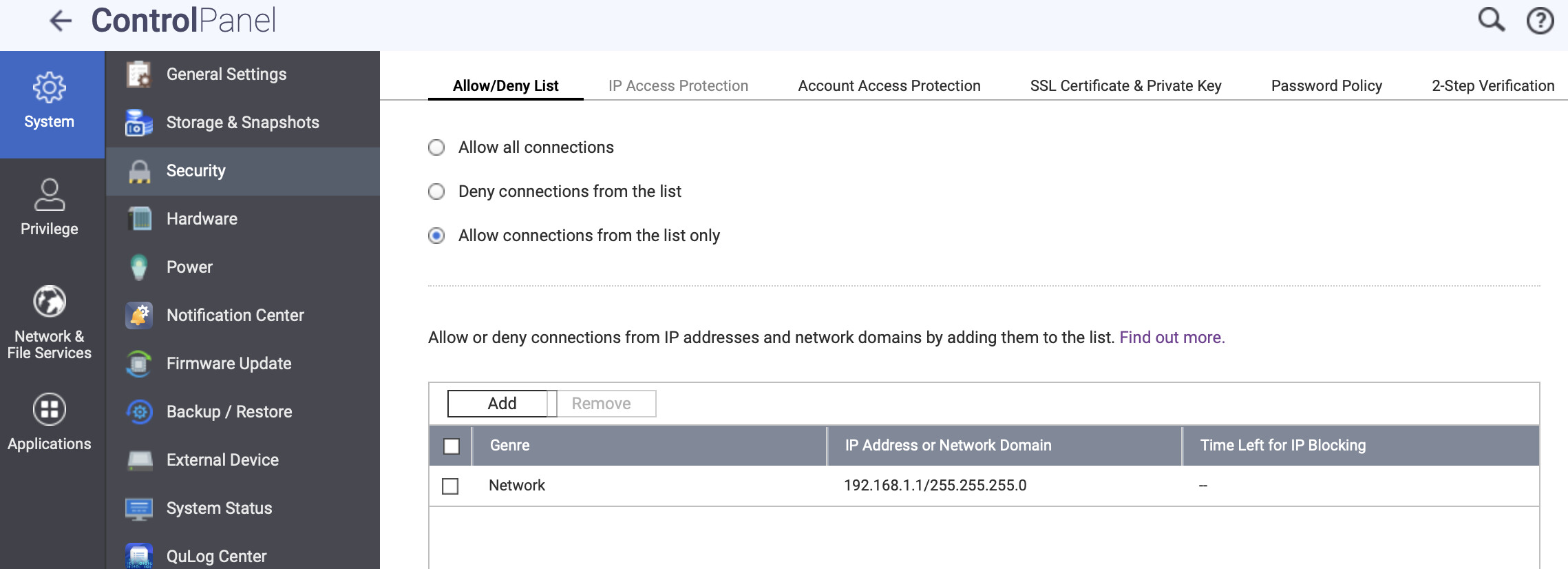Open Network & File Services globe icon
The image size is (1568, 569).
pos(50,302)
